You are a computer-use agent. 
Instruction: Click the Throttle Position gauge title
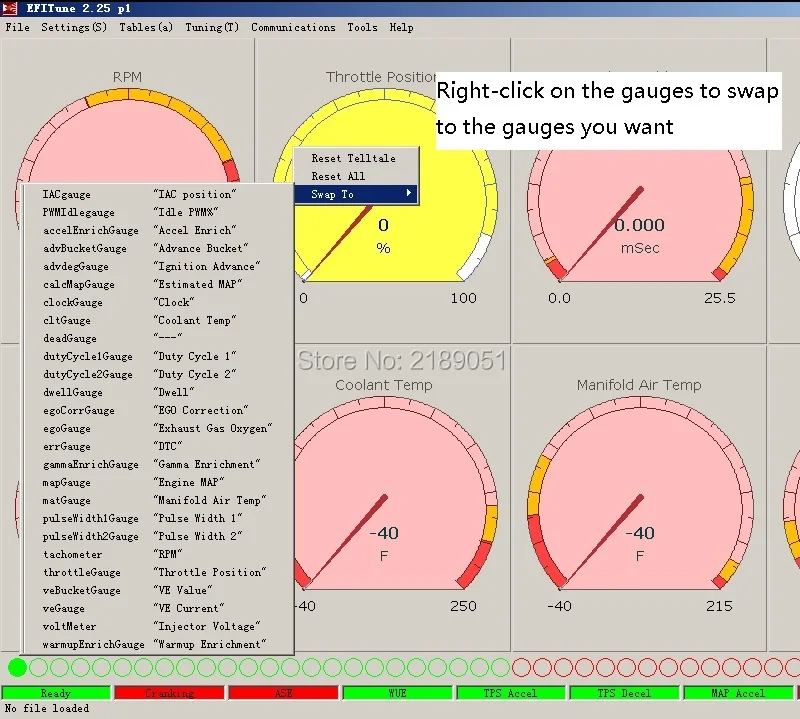[381, 77]
